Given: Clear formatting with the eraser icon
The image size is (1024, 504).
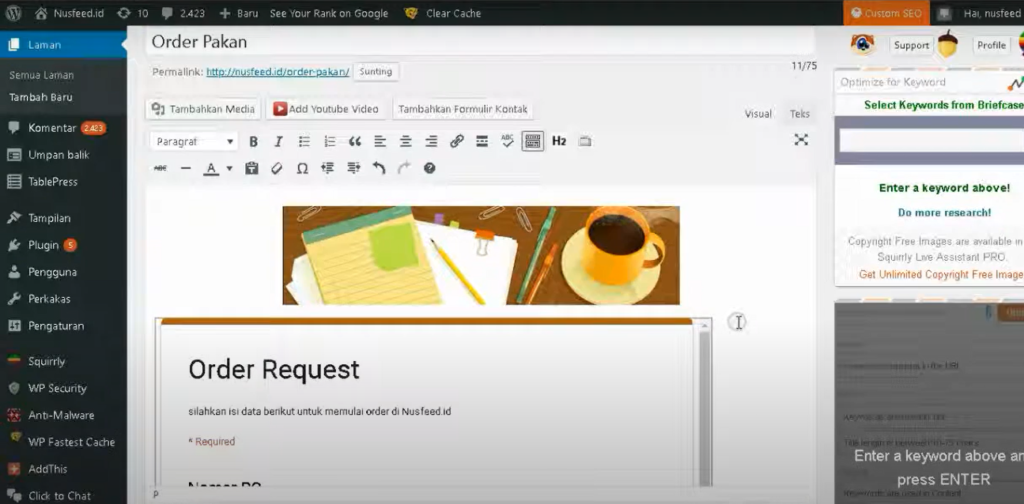Looking at the screenshot, I should [276, 168].
